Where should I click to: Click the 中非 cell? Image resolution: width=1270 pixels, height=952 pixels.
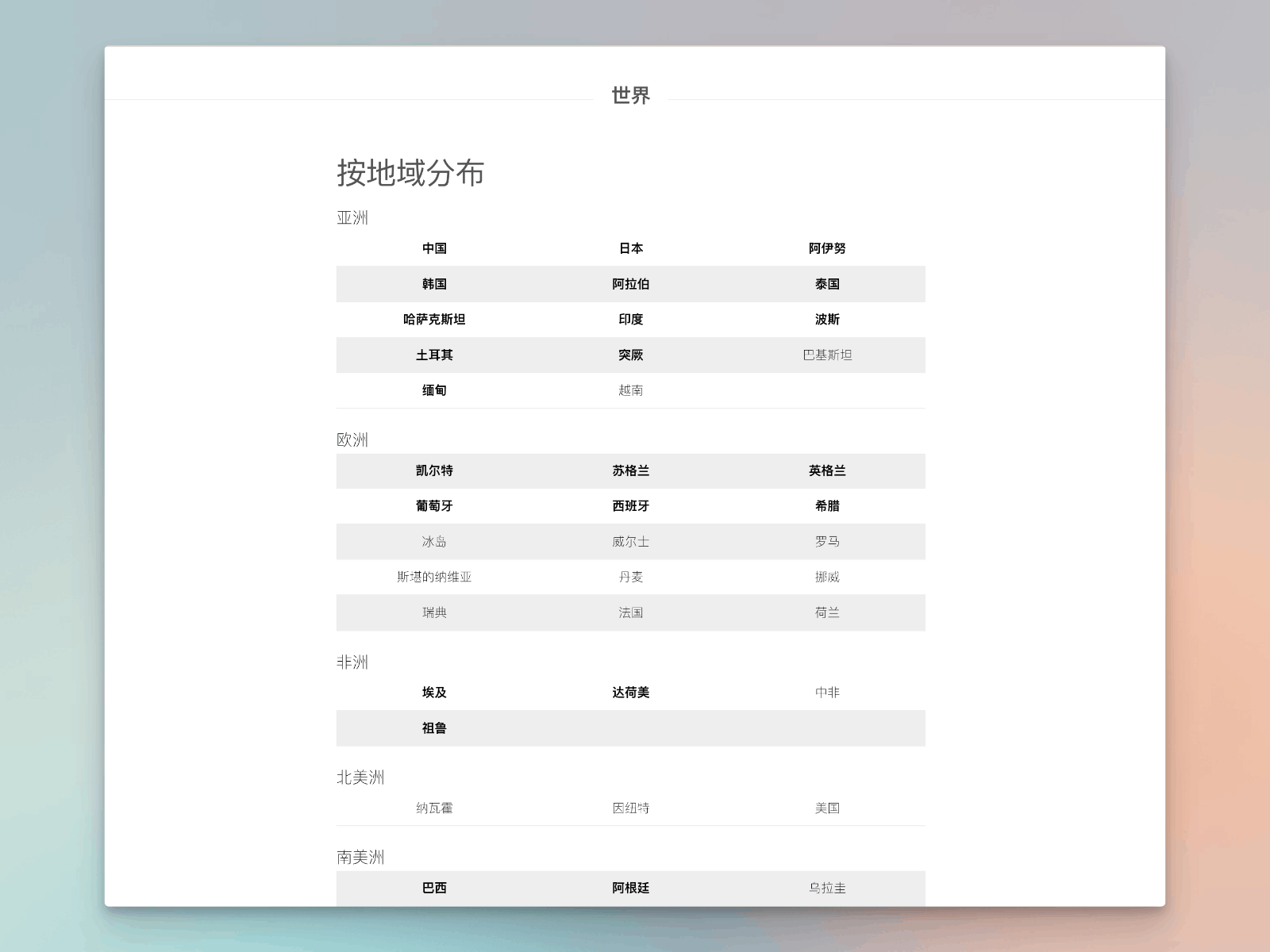[x=827, y=693]
